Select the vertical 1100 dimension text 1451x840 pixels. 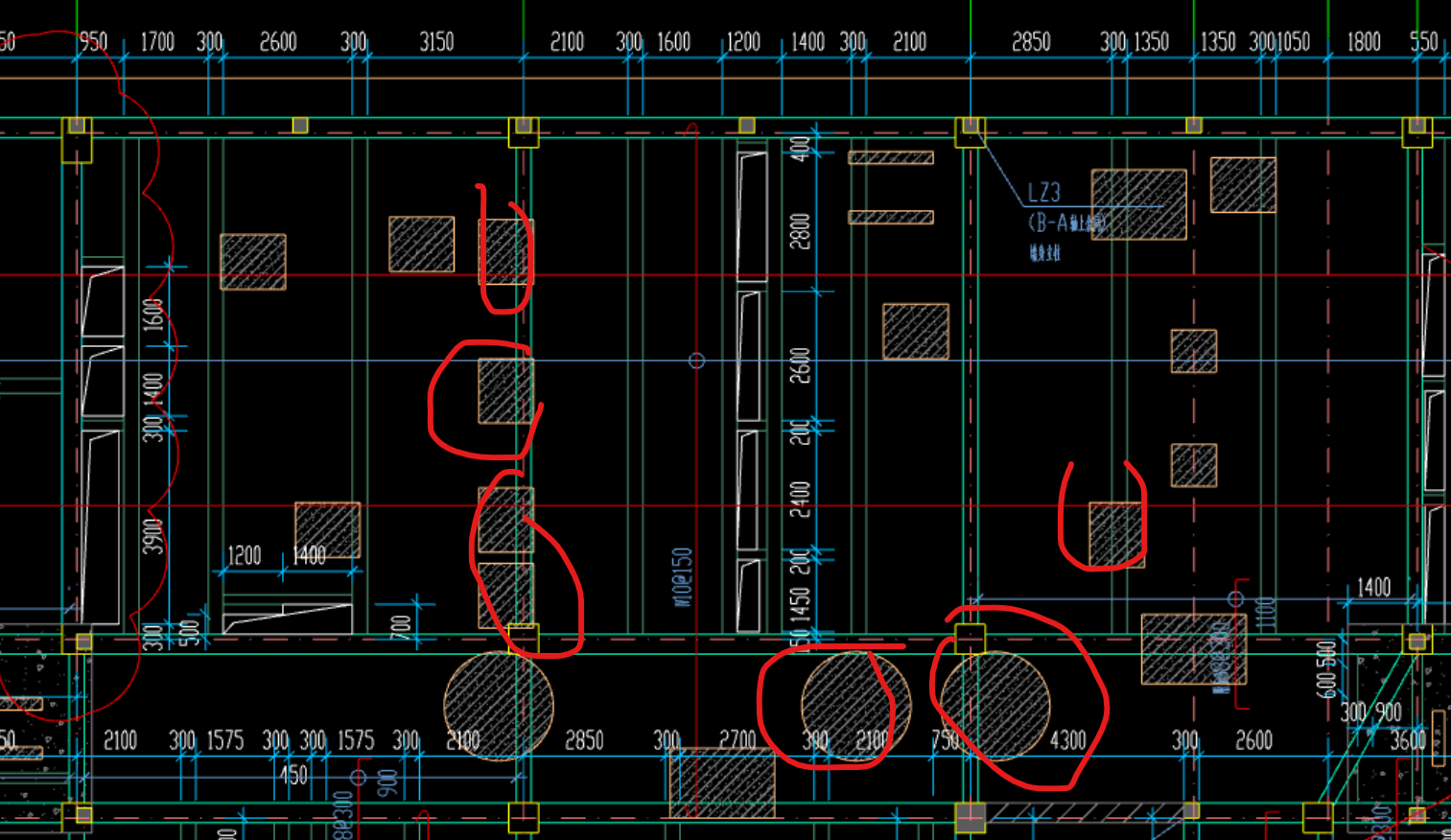1265,615
